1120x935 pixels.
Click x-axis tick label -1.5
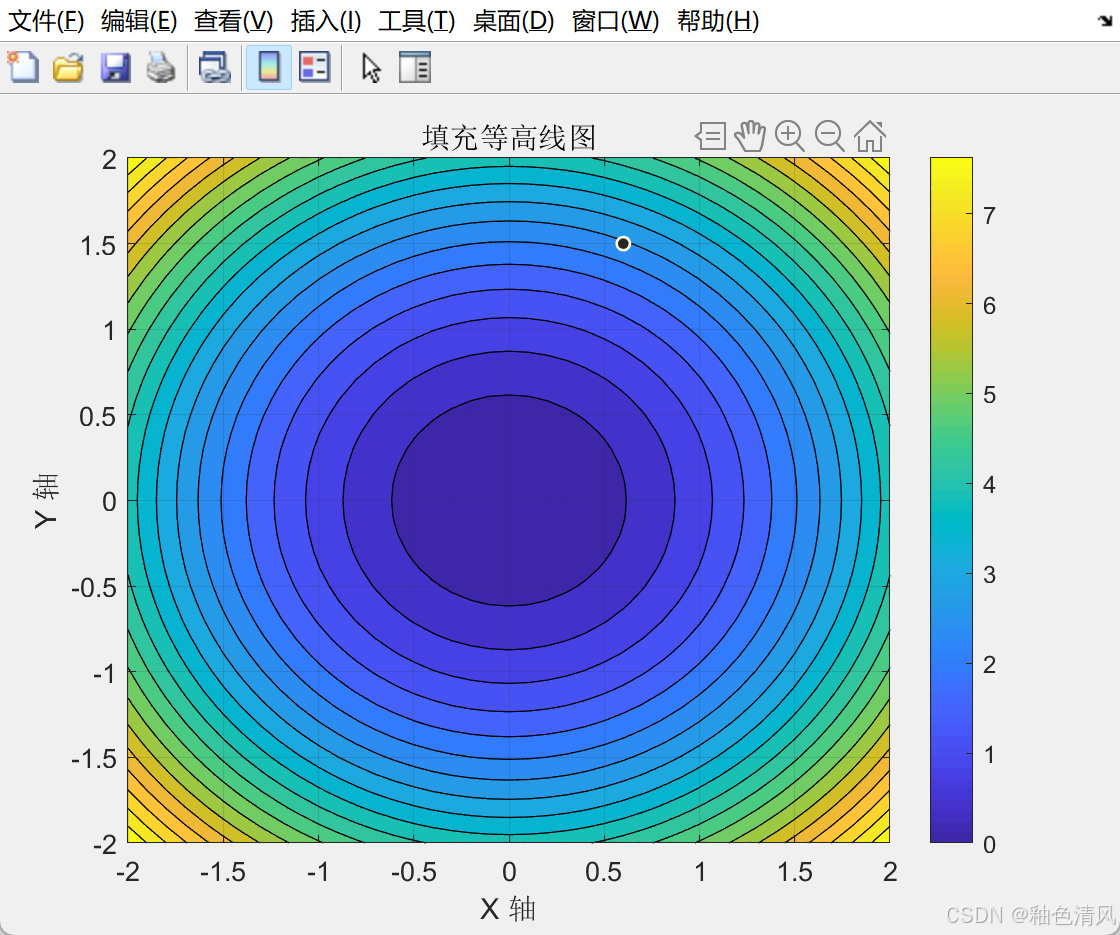pos(223,871)
